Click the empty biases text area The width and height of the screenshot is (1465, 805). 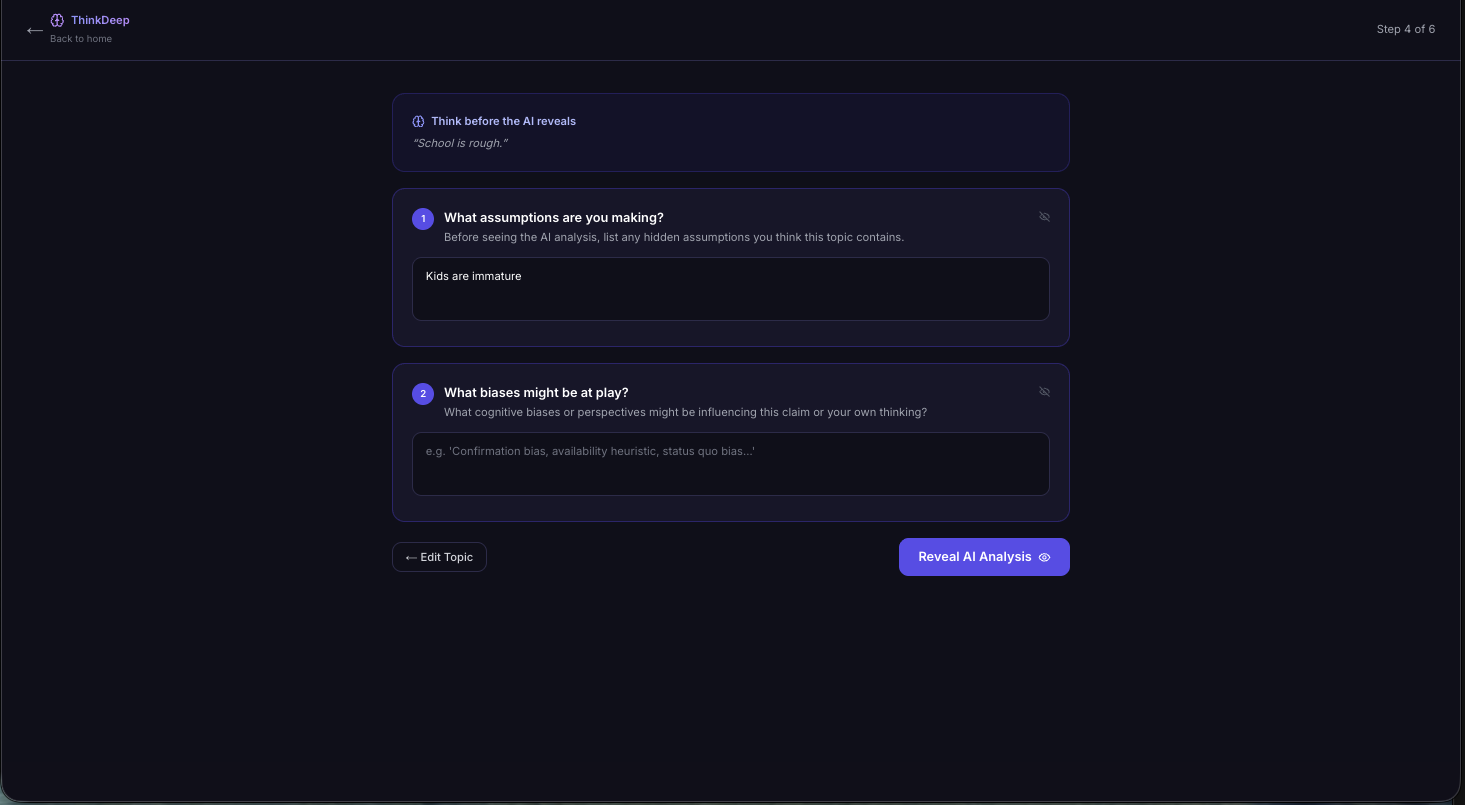pos(731,464)
